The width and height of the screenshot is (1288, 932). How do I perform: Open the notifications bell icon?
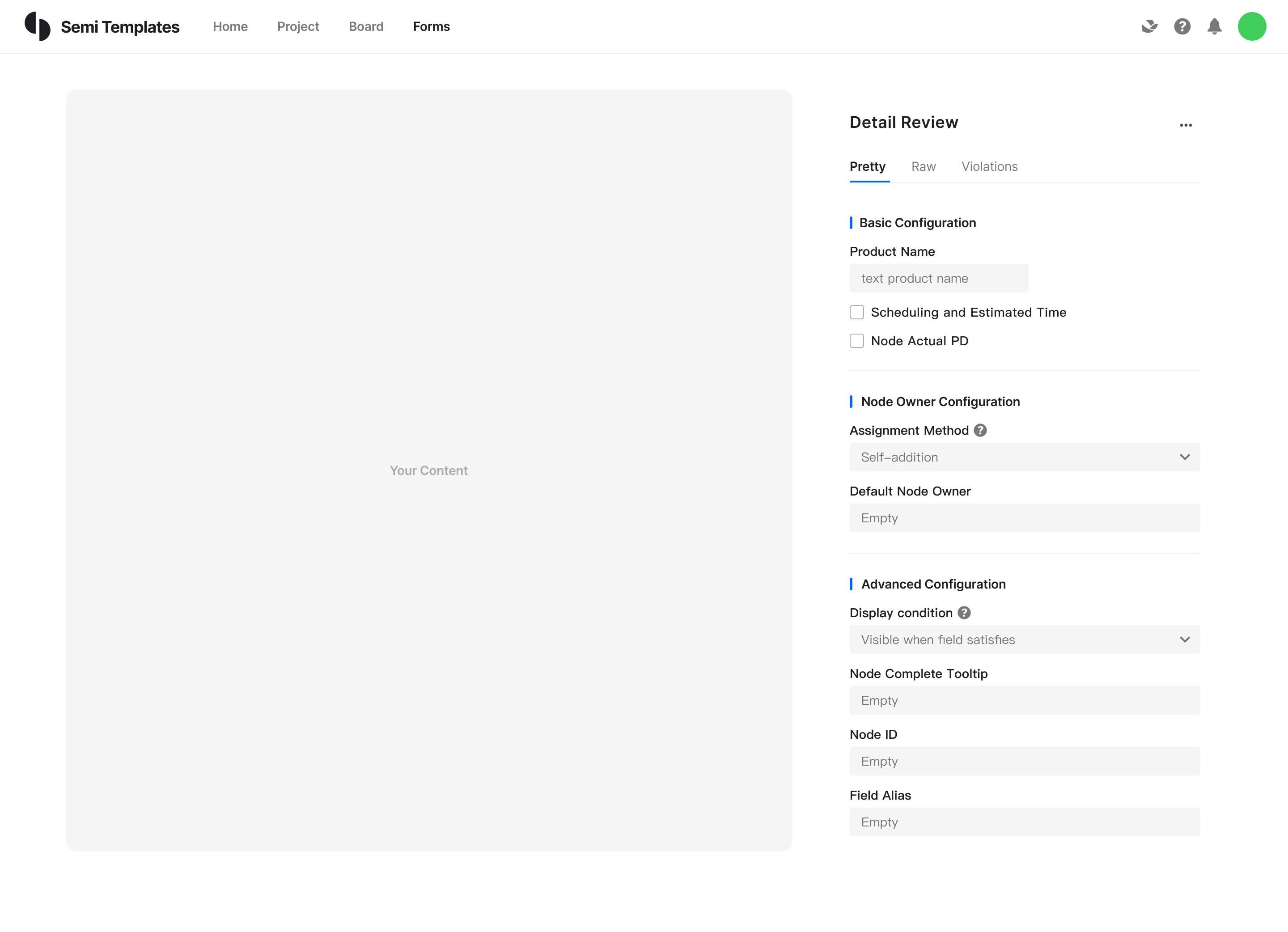click(1214, 26)
